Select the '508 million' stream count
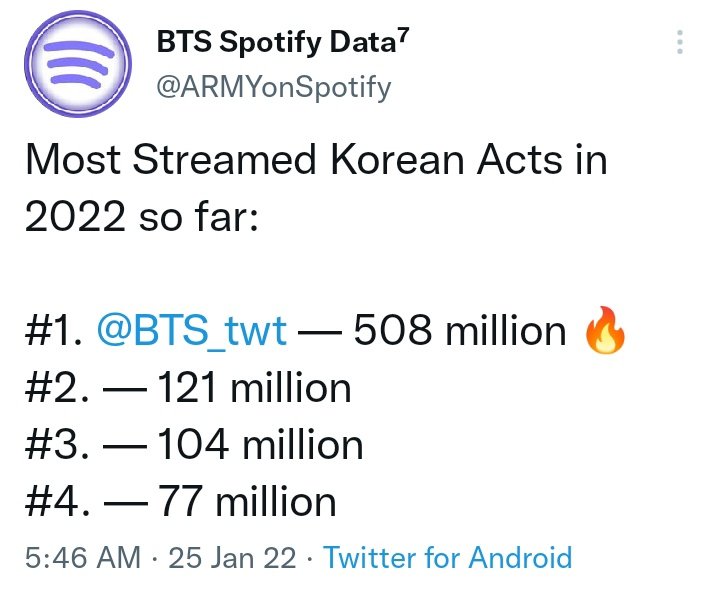Screen dimensions: 720x599 pos(460,330)
